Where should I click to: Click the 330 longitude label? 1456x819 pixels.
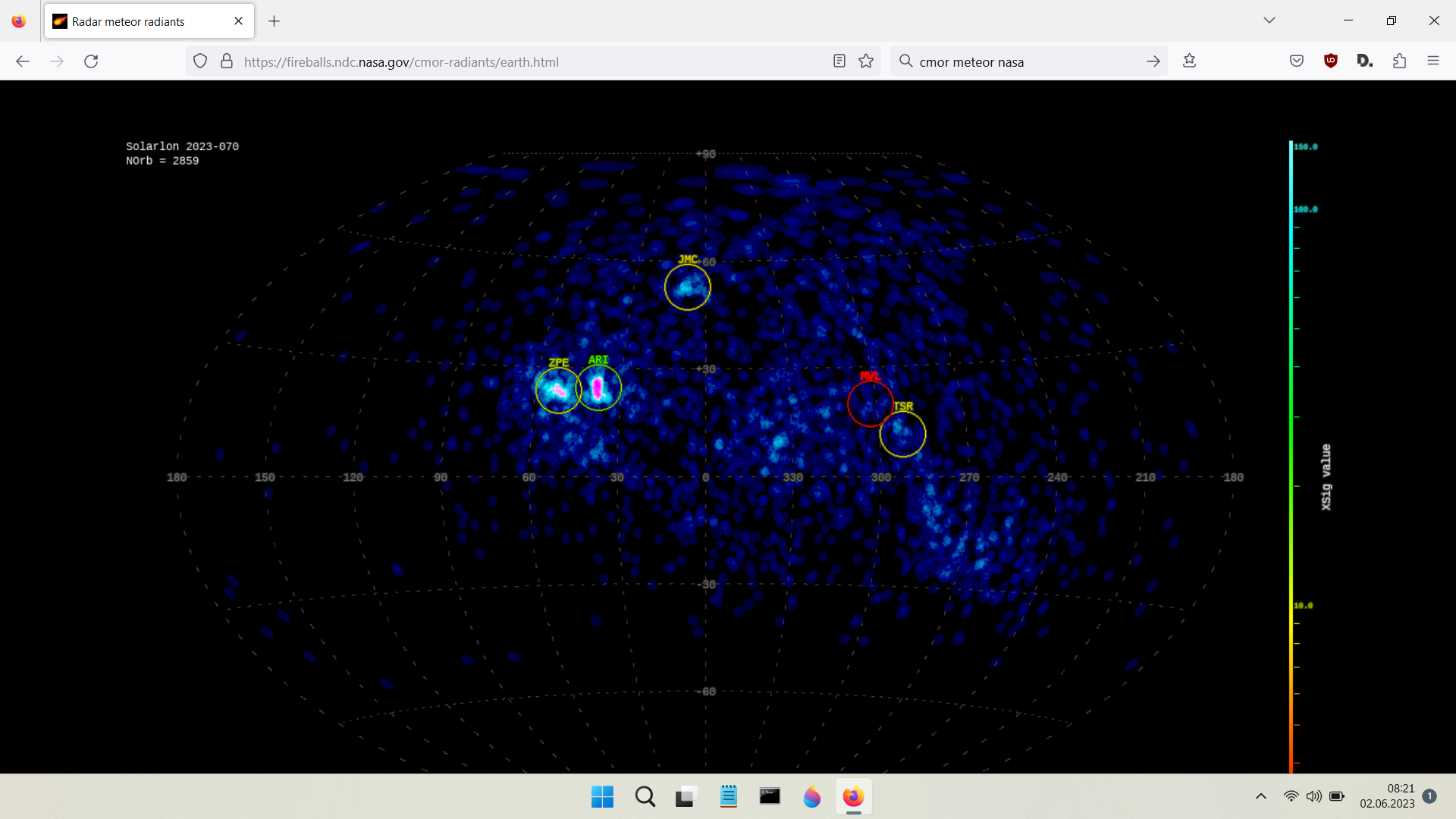(792, 477)
